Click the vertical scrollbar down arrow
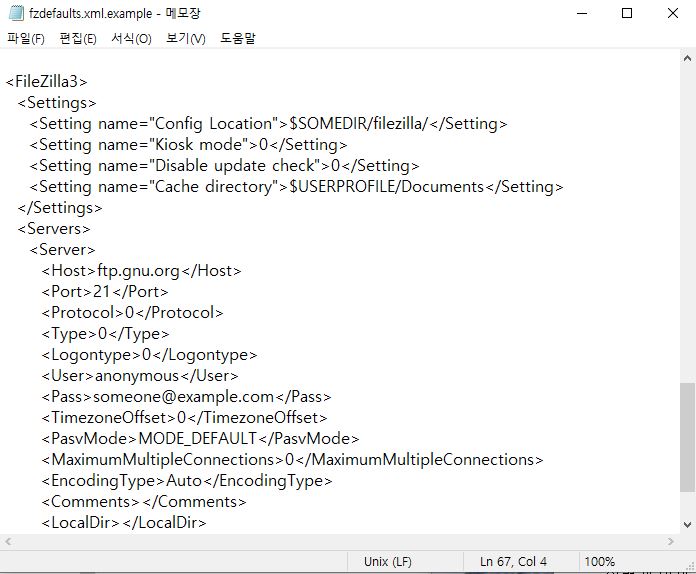Image resolution: width=696 pixels, height=574 pixels. pos(688,525)
